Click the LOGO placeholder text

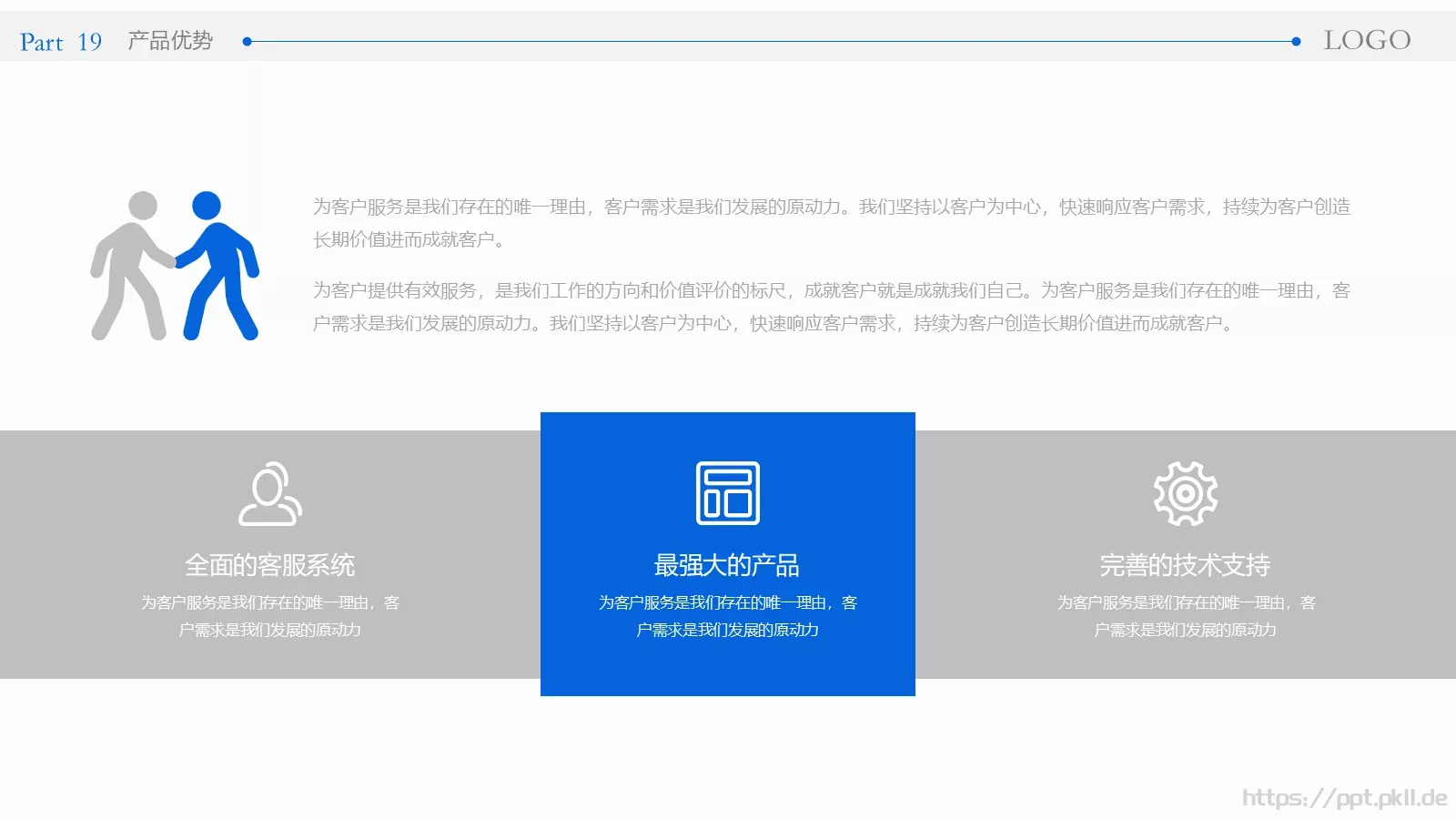(1367, 40)
